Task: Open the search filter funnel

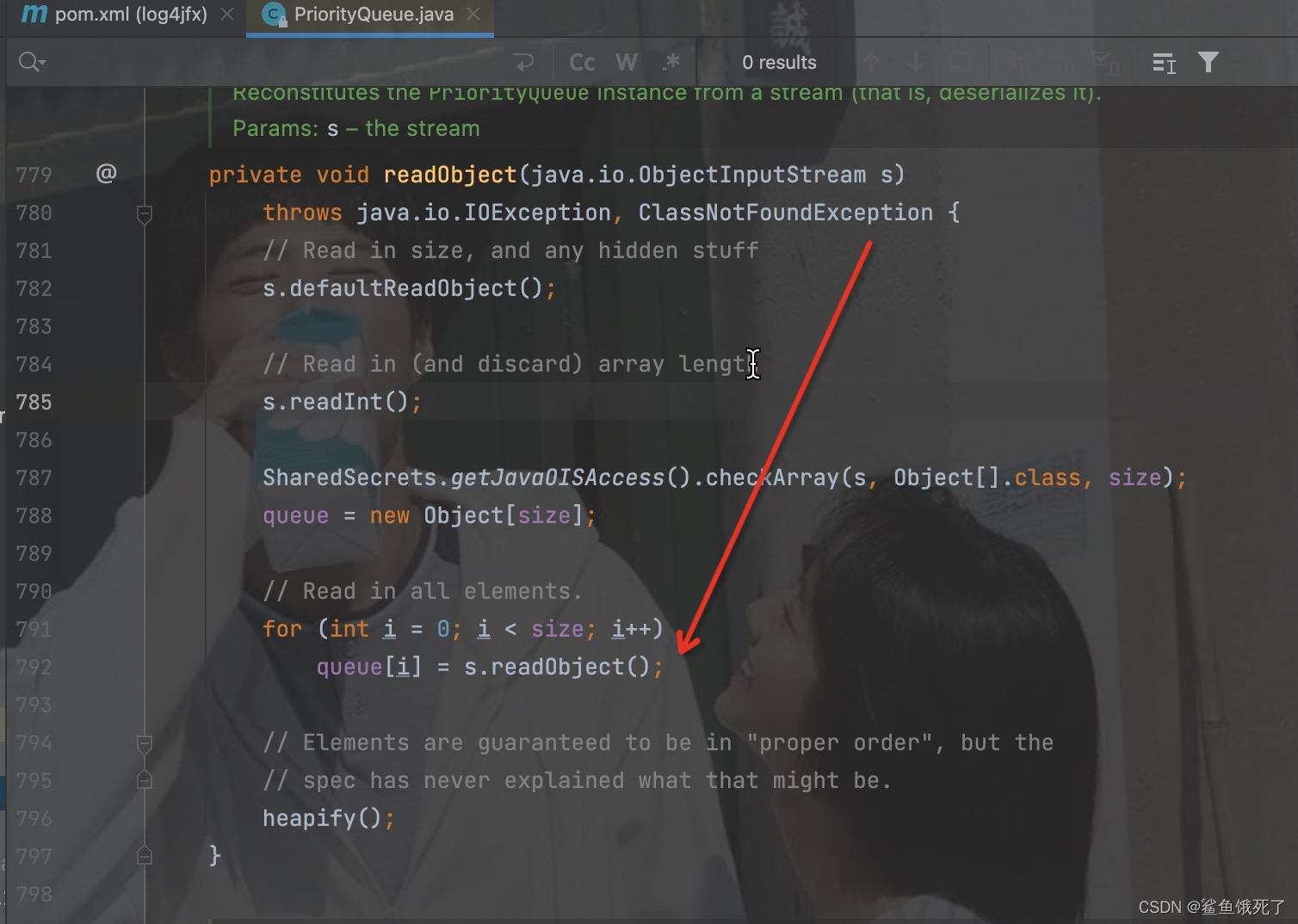Action: 1208,62
